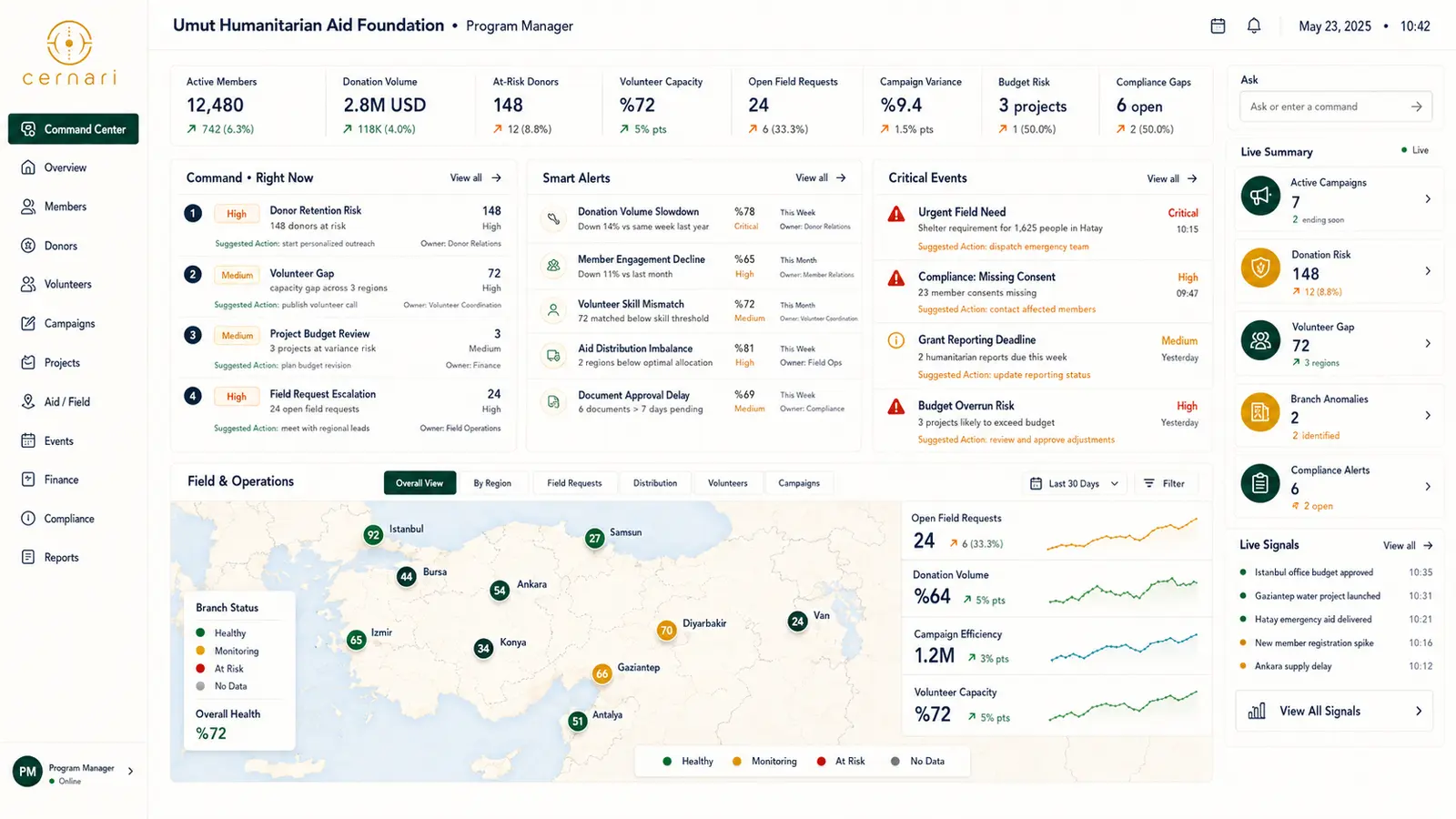Screen dimensions: 1456x819
Task: Open notifications bell in the header
Action: [x=1254, y=26]
